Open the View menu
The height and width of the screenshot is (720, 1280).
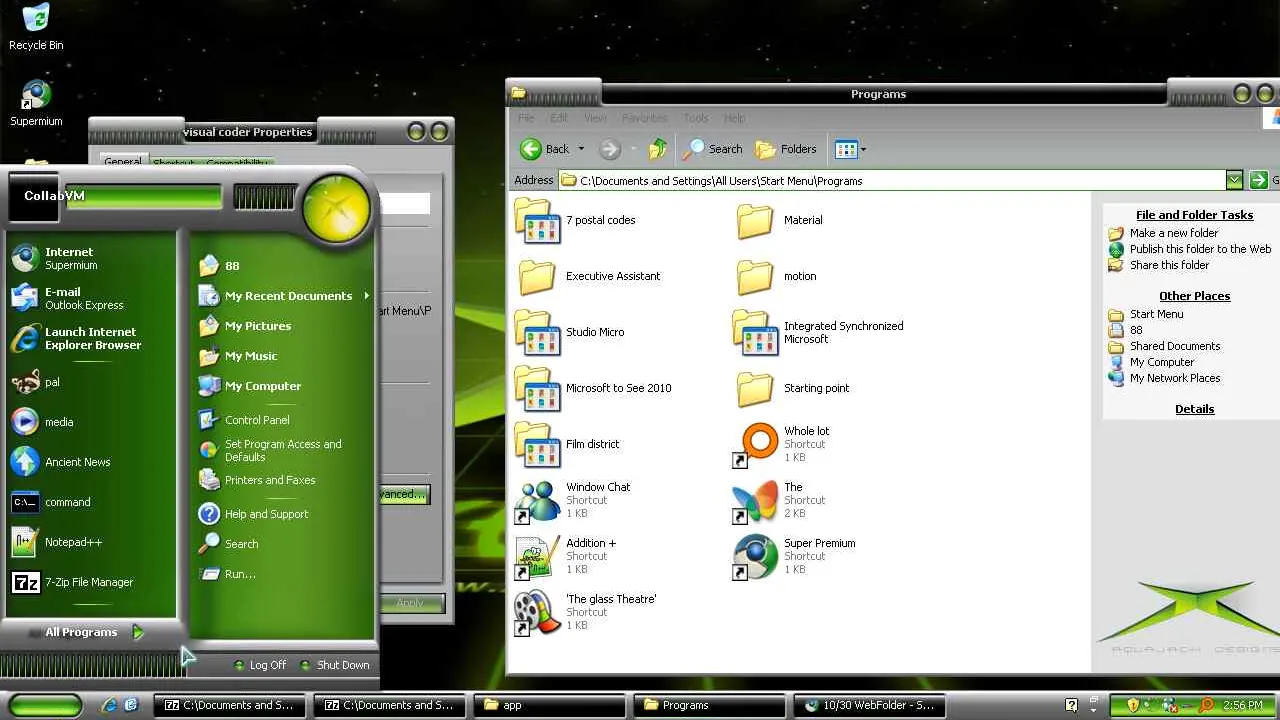pos(595,118)
